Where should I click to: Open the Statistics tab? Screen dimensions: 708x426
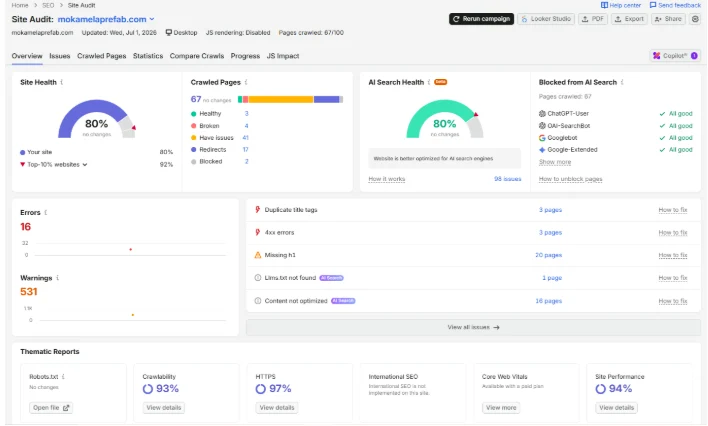148,56
